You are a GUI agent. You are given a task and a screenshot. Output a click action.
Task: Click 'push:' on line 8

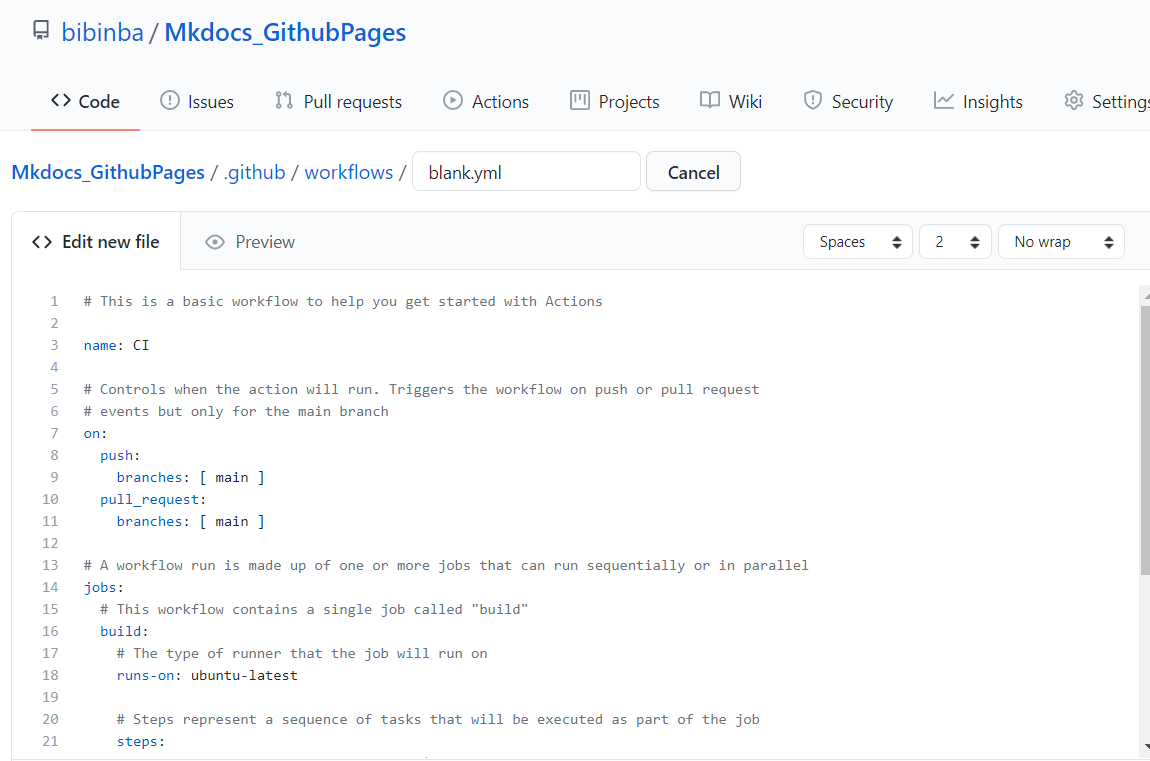[x=120, y=455]
